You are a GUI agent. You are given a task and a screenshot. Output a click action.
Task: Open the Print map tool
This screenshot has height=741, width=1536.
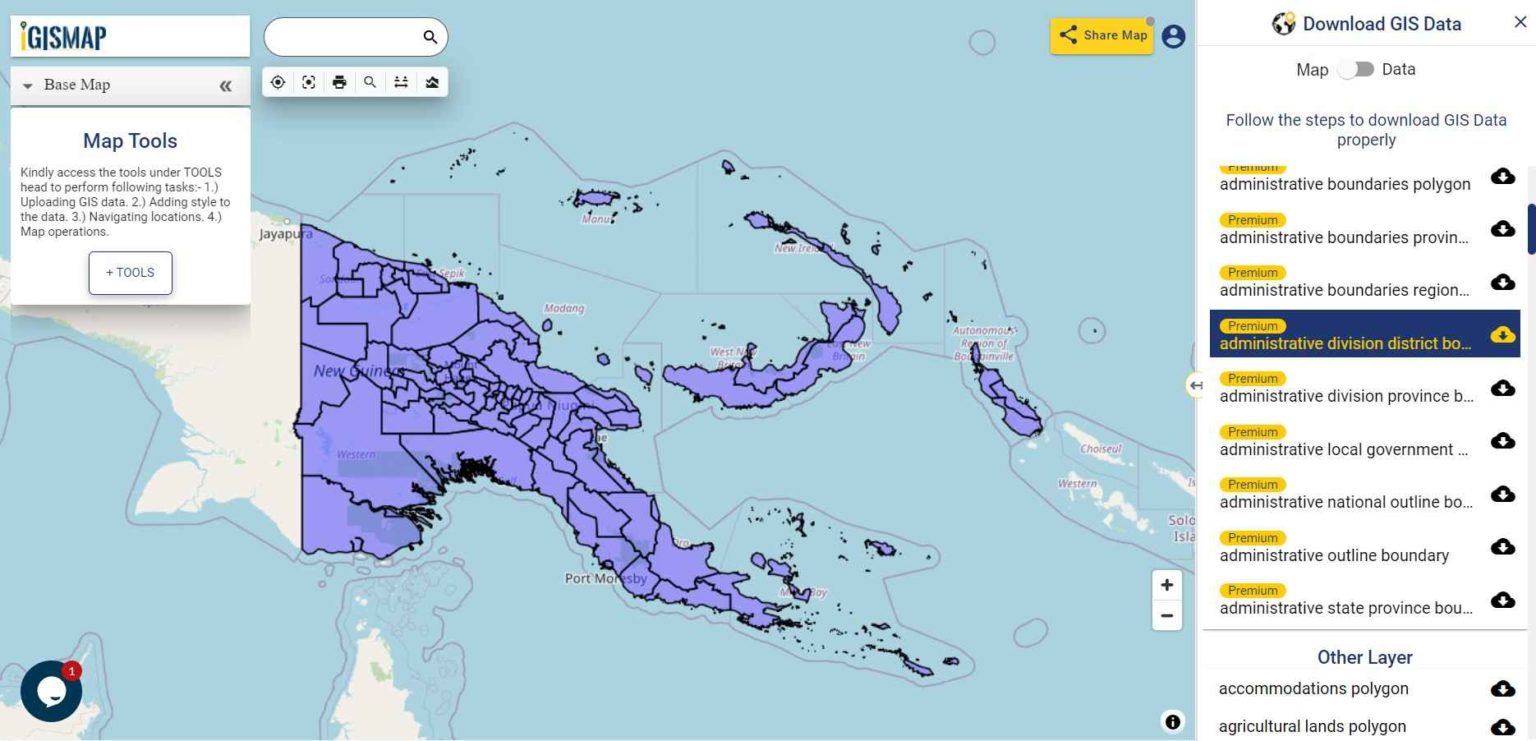(339, 82)
